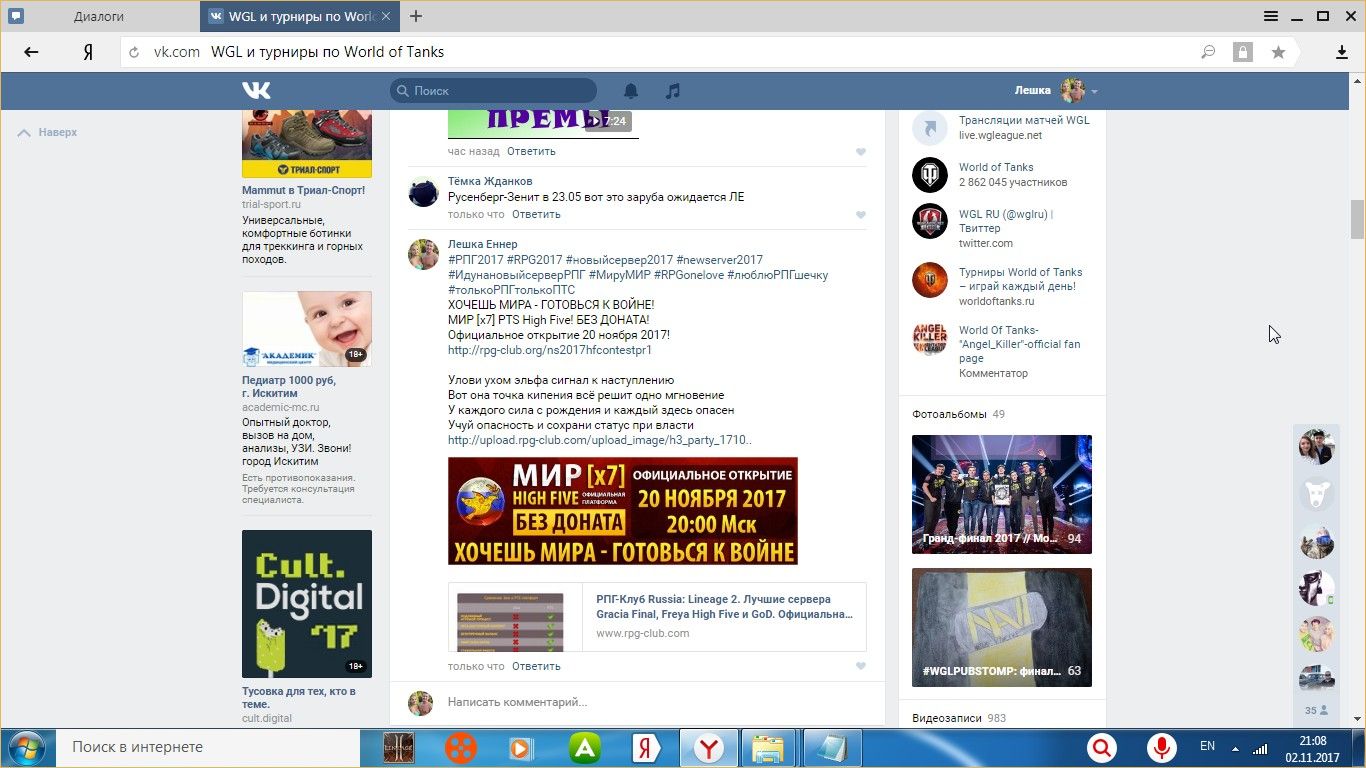Click World of Tanks group logo icon
1366x768 pixels.
(930, 175)
